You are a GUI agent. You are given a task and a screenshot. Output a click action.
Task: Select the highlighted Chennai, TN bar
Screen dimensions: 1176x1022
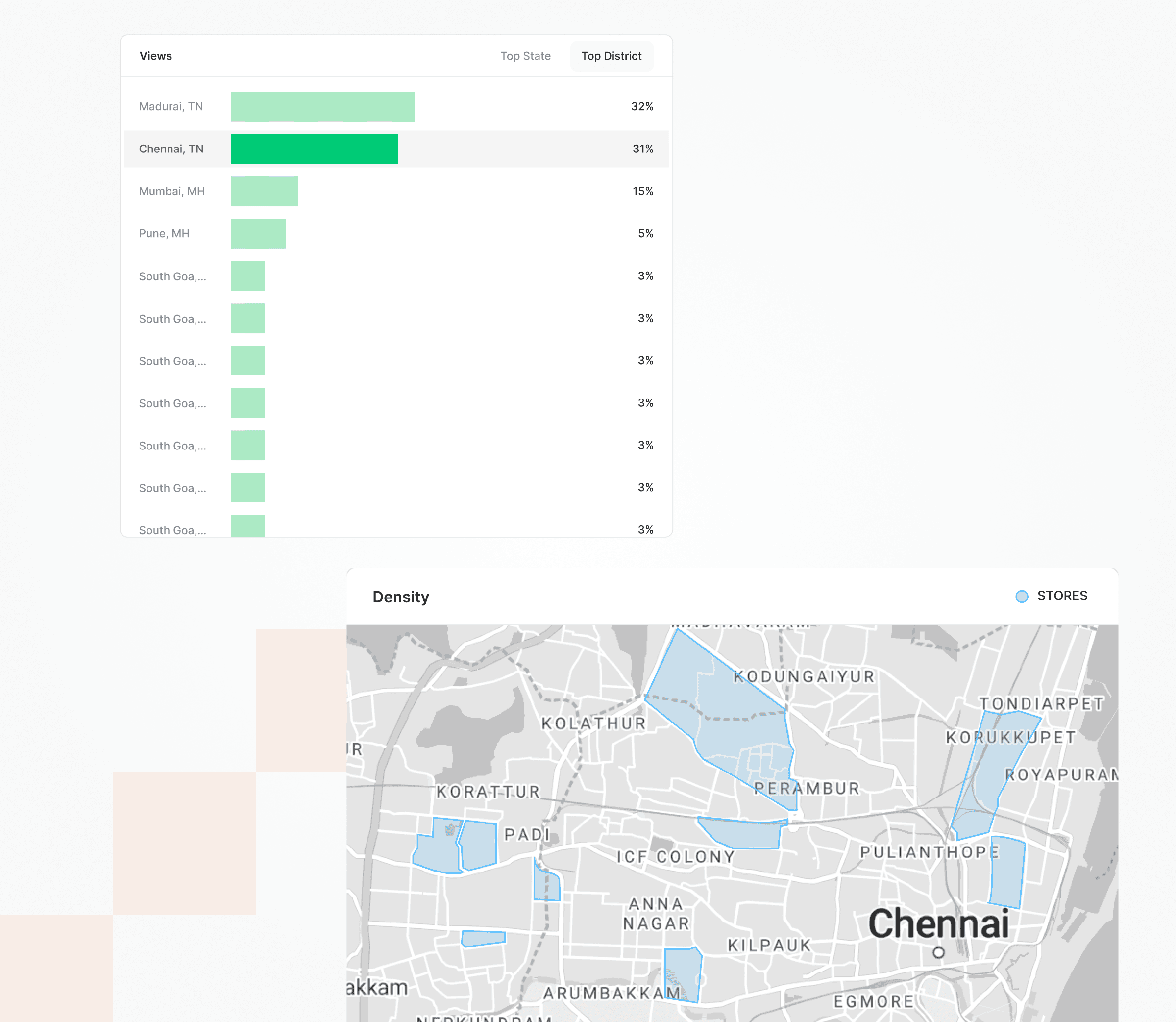pos(314,149)
